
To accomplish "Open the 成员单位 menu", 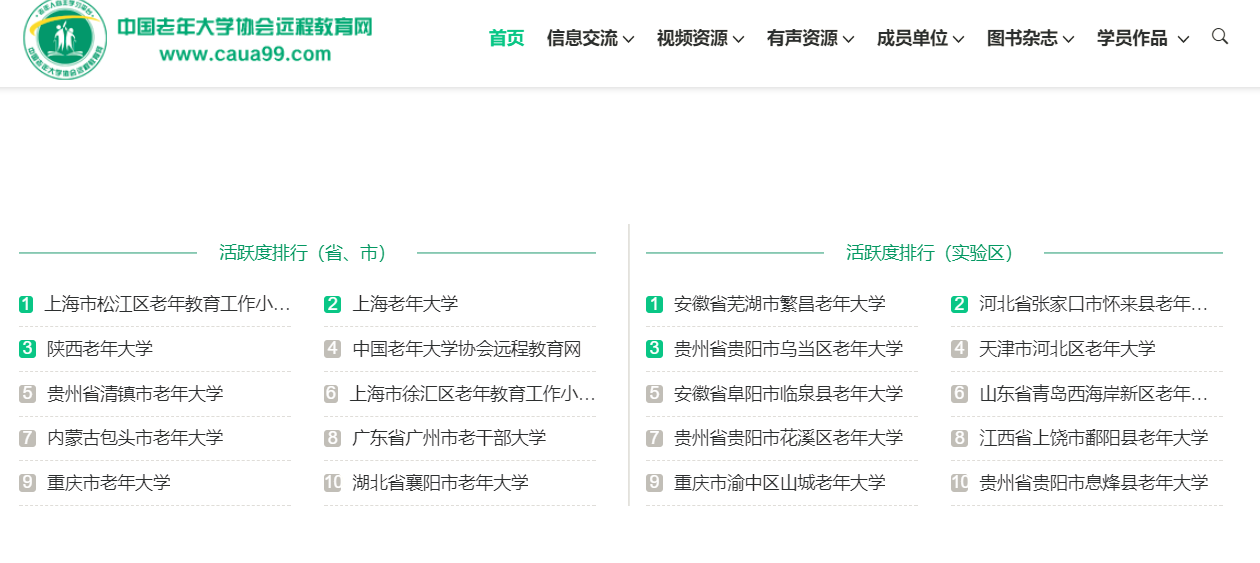I will pyautogui.click(x=912, y=38).
